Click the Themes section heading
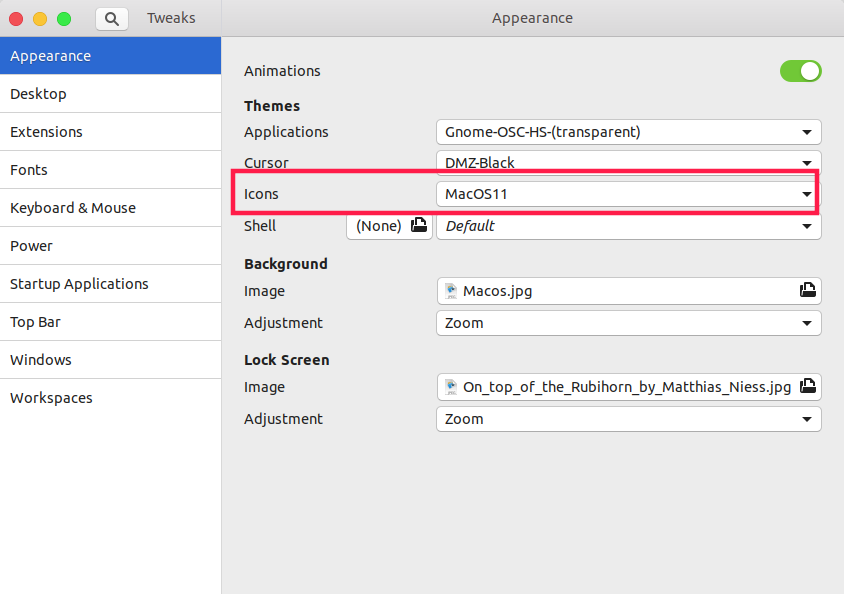This screenshot has width=844, height=594. (272, 106)
